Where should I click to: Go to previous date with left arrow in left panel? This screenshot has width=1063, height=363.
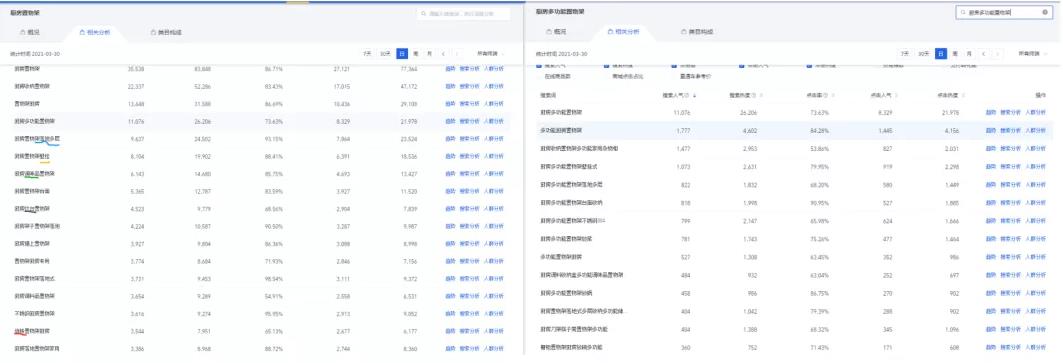point(443,53)
